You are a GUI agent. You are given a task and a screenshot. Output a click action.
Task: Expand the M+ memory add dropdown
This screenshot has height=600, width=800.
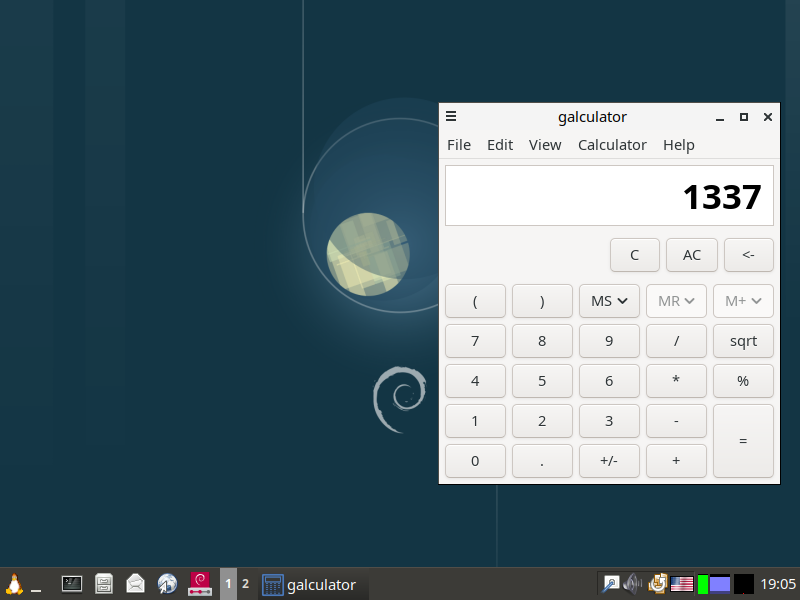coord(743,301)
